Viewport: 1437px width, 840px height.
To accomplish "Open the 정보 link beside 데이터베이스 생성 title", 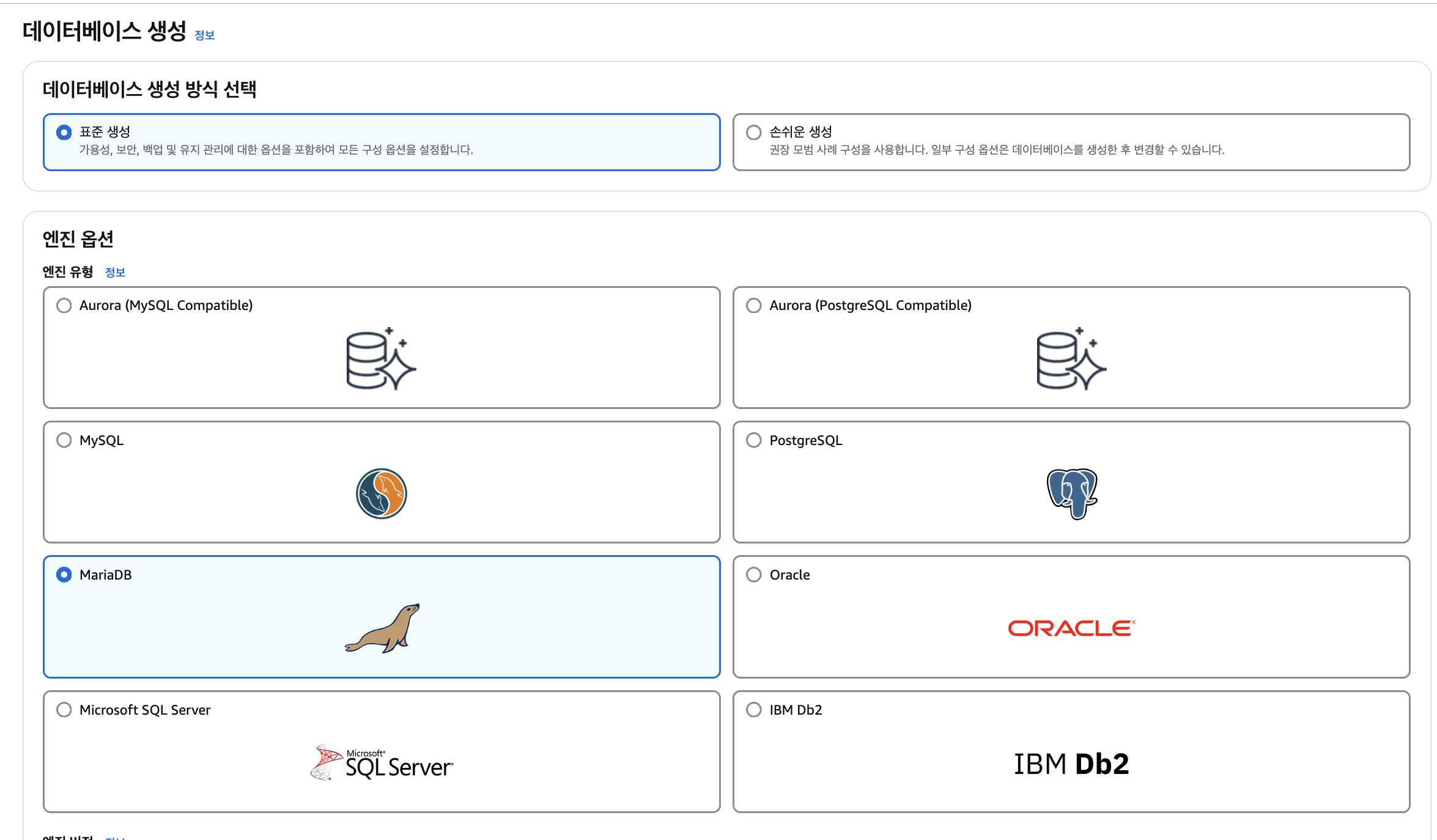I will [204, 35].
